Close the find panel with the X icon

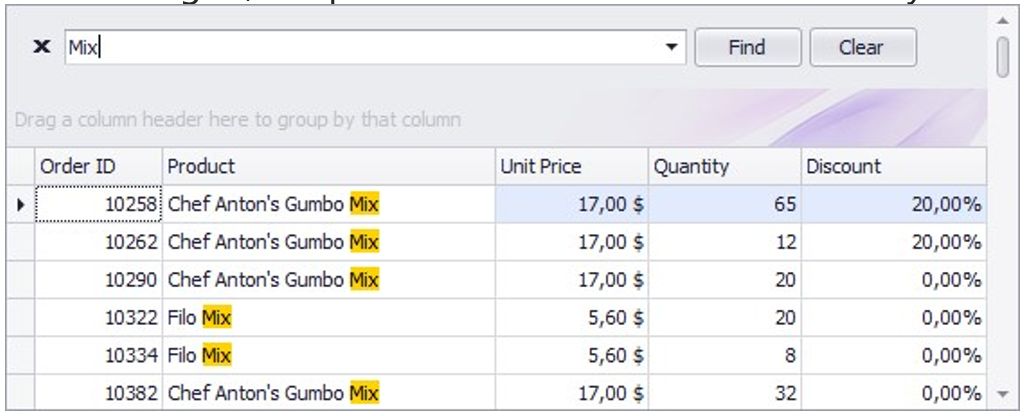[42, 47]
